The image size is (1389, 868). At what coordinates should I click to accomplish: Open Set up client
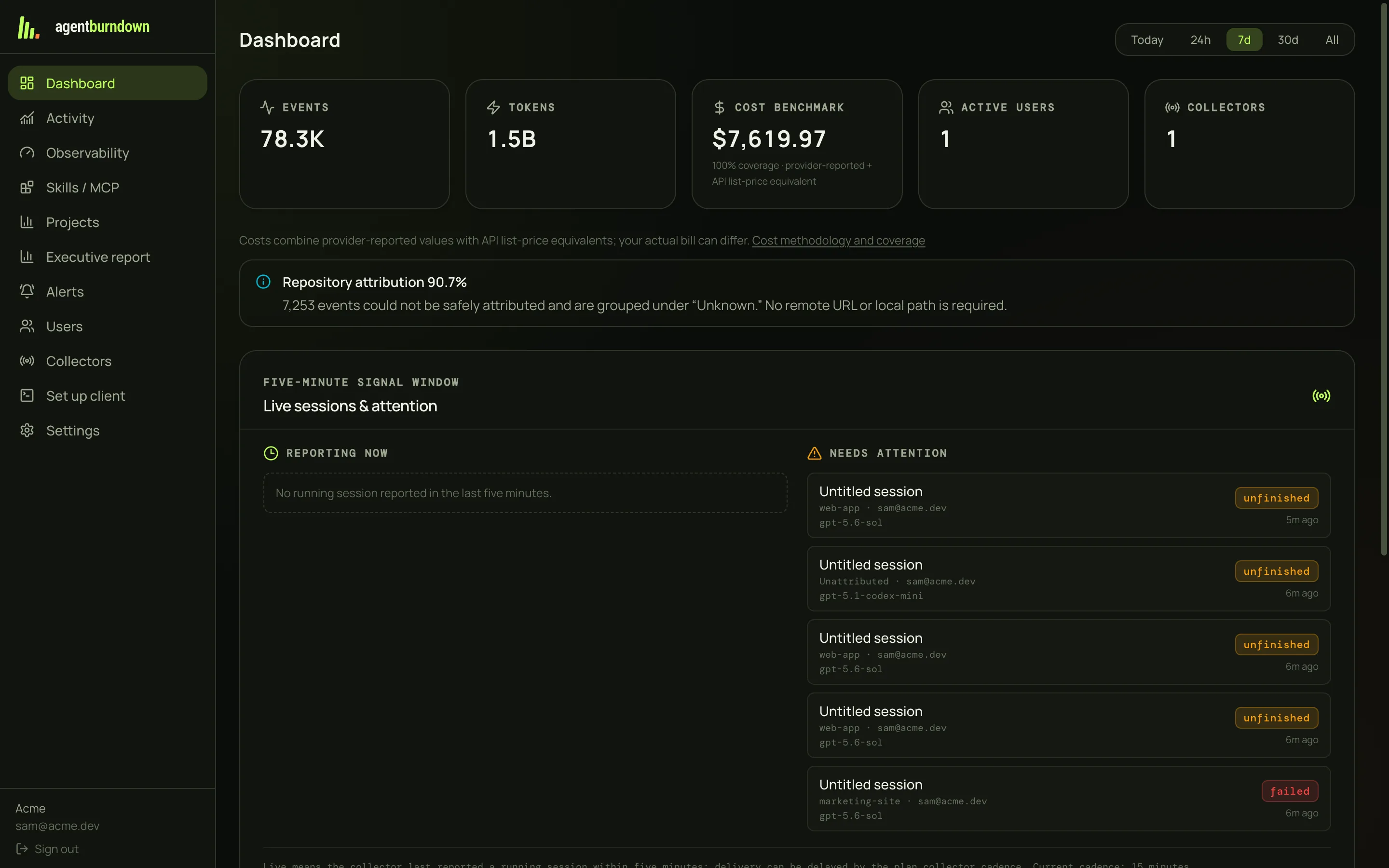tap(108, 395)
